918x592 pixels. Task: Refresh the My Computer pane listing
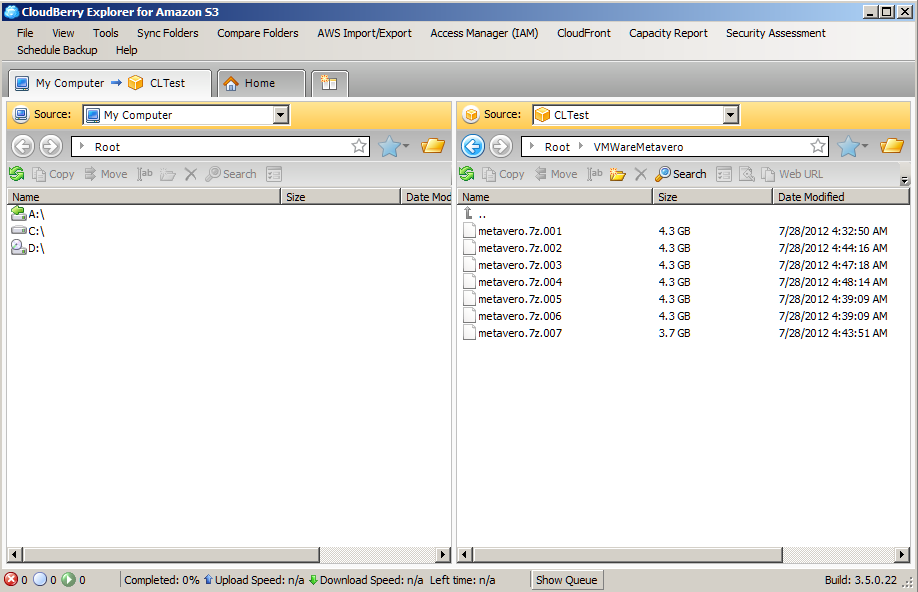pos(17,173)
